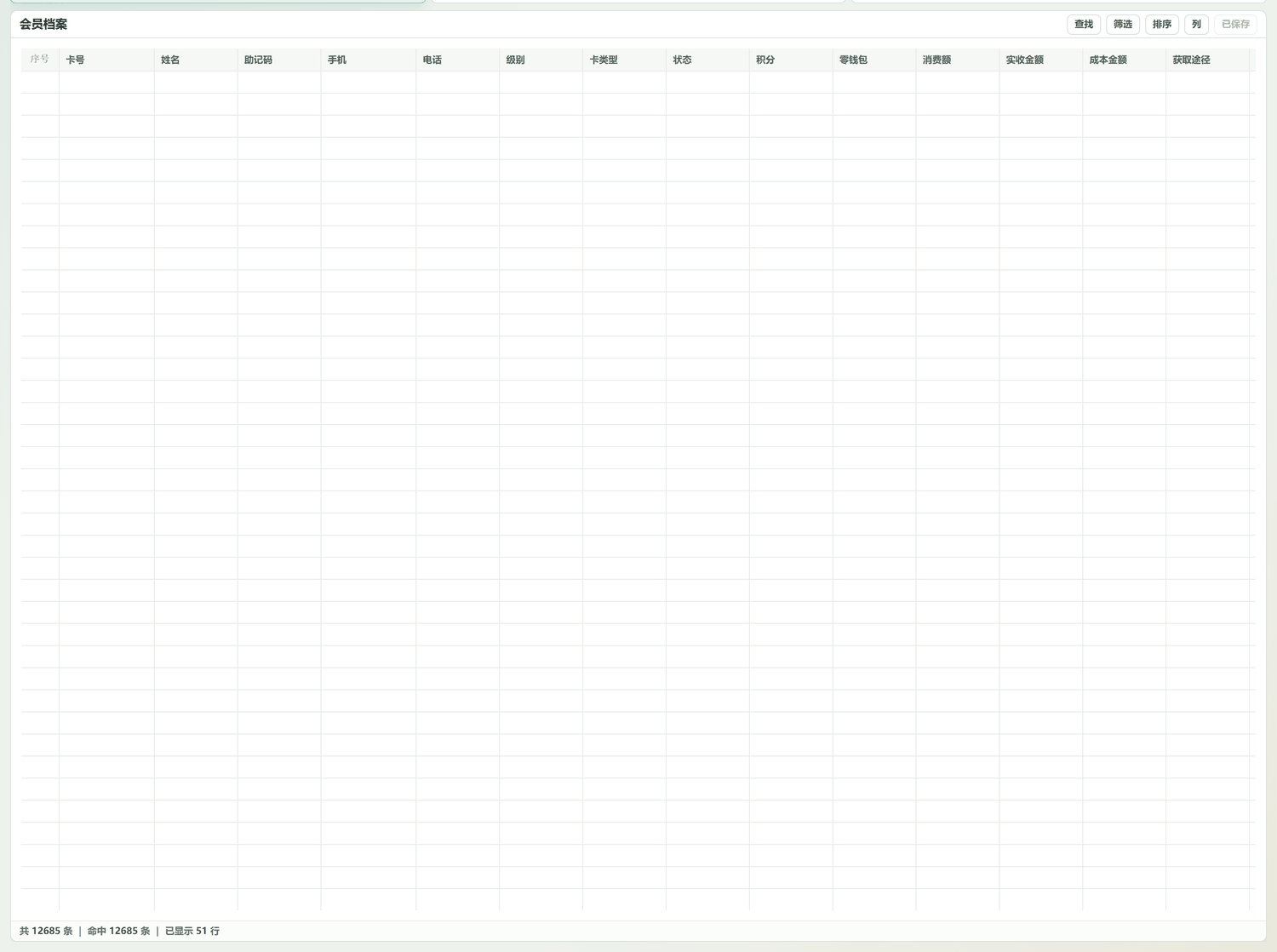Click the 已显示 51 行 status text
Image resolution: width=1277 pixels, height=952 pixels.
[x=192, y=931]
